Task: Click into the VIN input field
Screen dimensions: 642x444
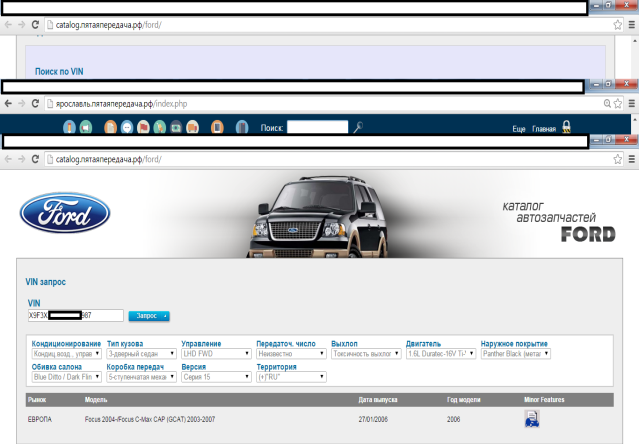Action: (76, 315)
